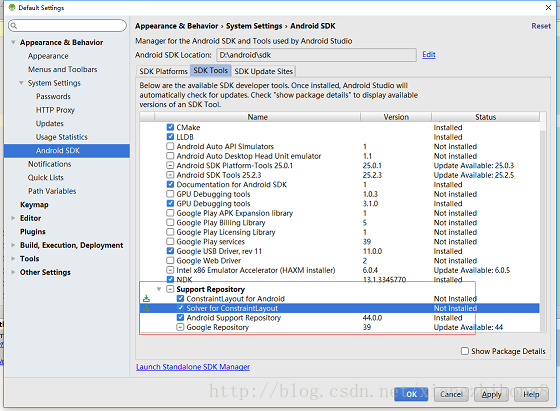Screen dimensions: 560x411
Task: Click the Help button
Action: click(x=531, y=394)
